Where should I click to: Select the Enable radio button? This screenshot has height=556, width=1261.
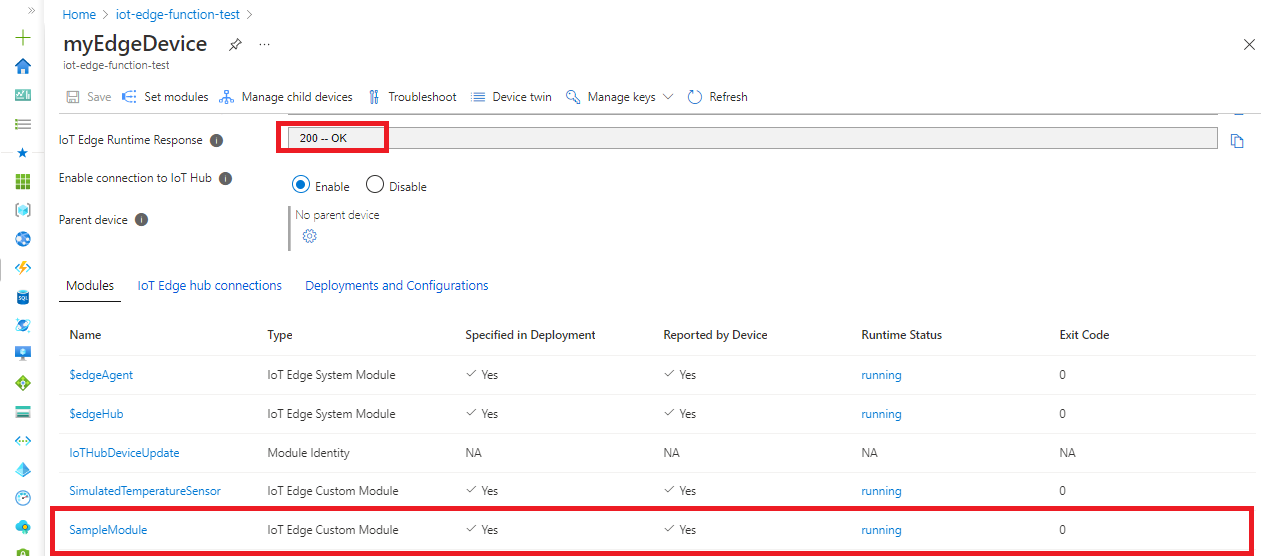coord(300,185)
